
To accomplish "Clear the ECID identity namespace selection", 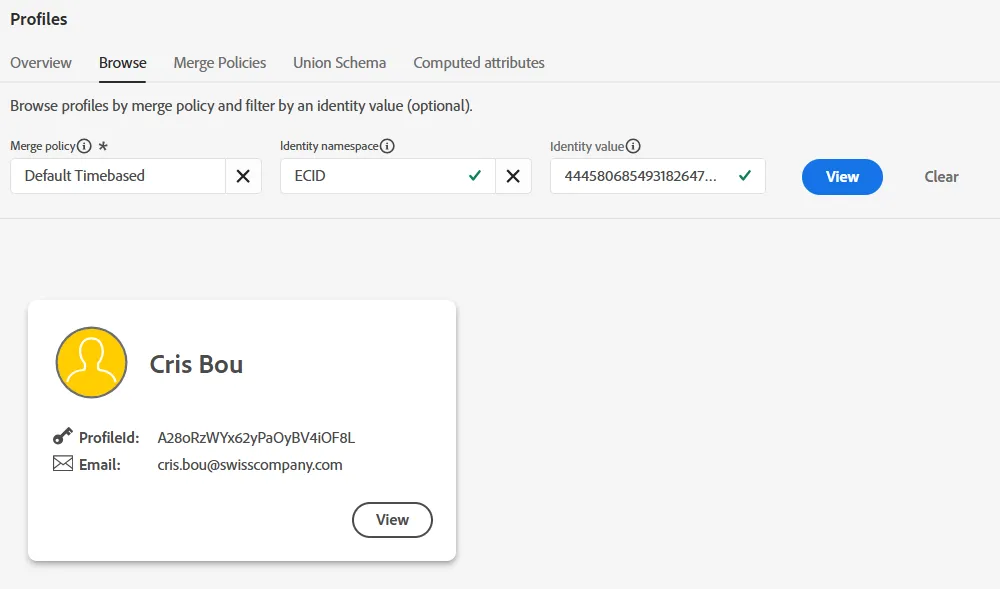I will click(x=513, y=176).
